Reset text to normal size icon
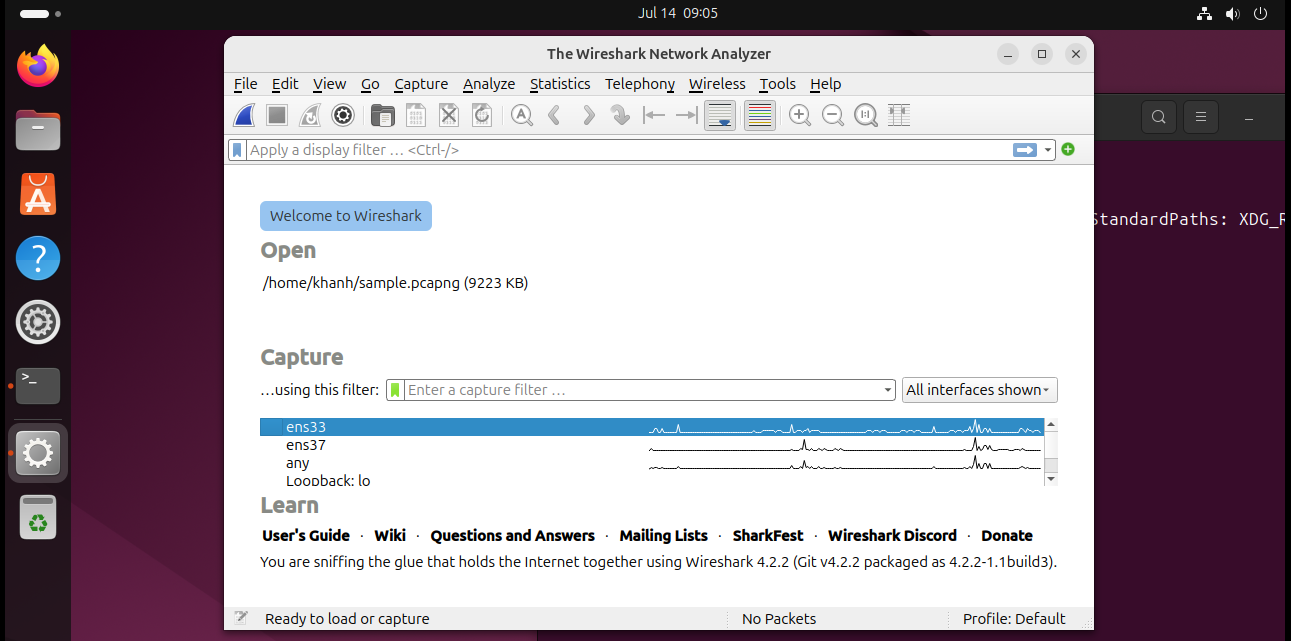1291x641 pixels. click(866, 116)
